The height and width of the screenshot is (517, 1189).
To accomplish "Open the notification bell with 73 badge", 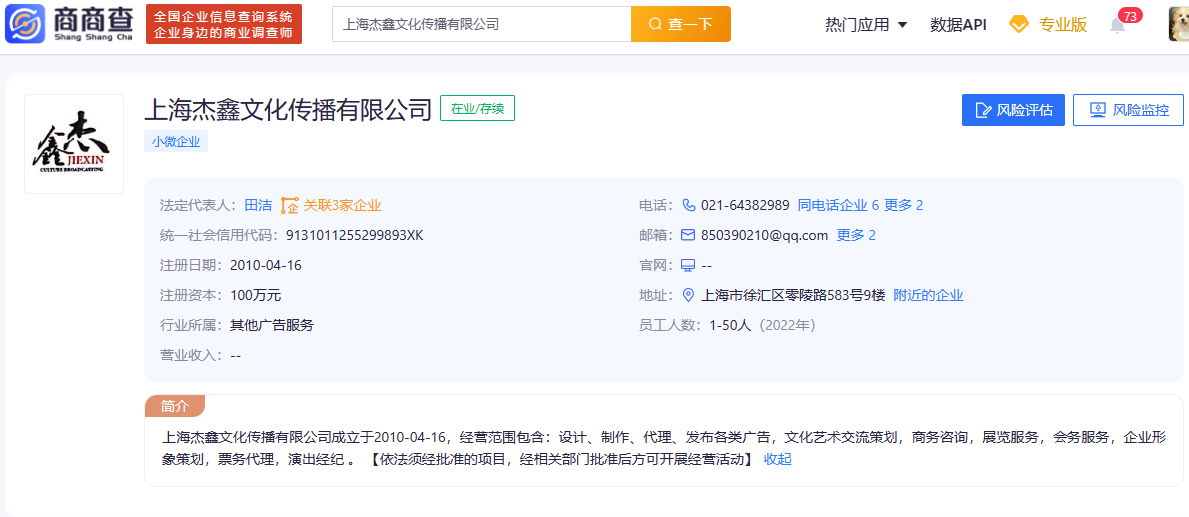I will click(x=1118, y=25).
